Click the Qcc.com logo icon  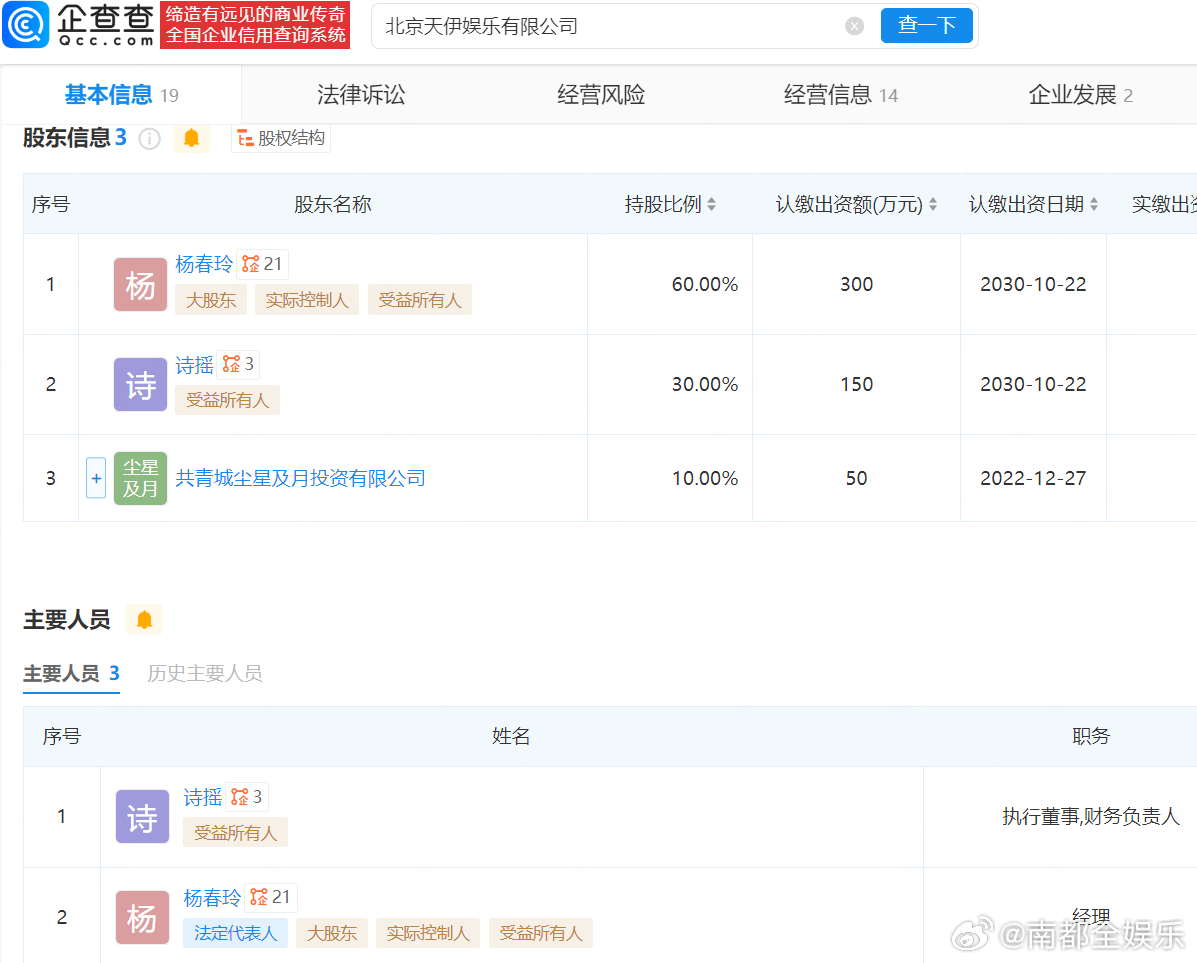[x=25, y=25]
